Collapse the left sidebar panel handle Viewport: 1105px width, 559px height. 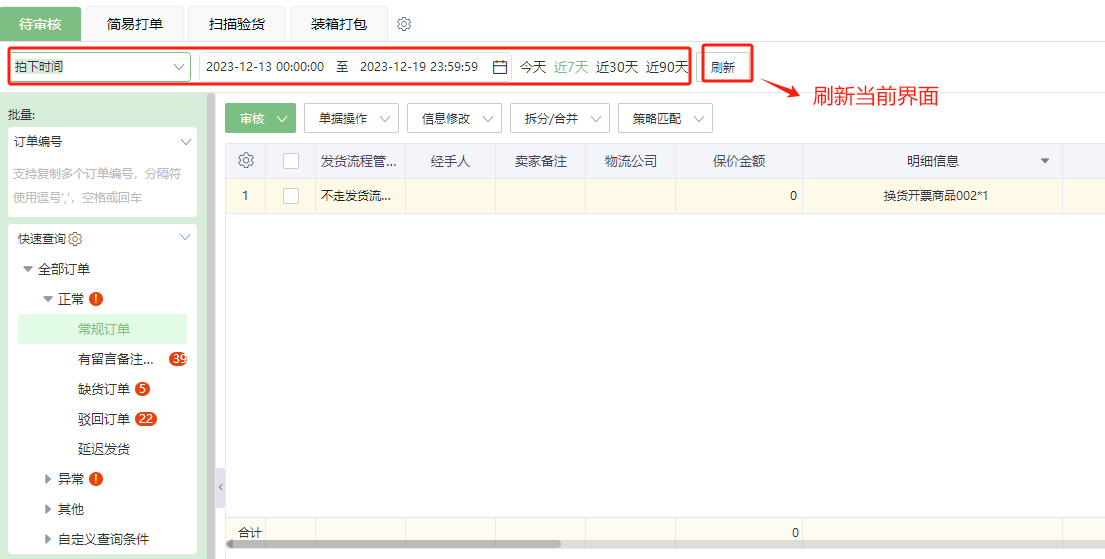point(221,487)
